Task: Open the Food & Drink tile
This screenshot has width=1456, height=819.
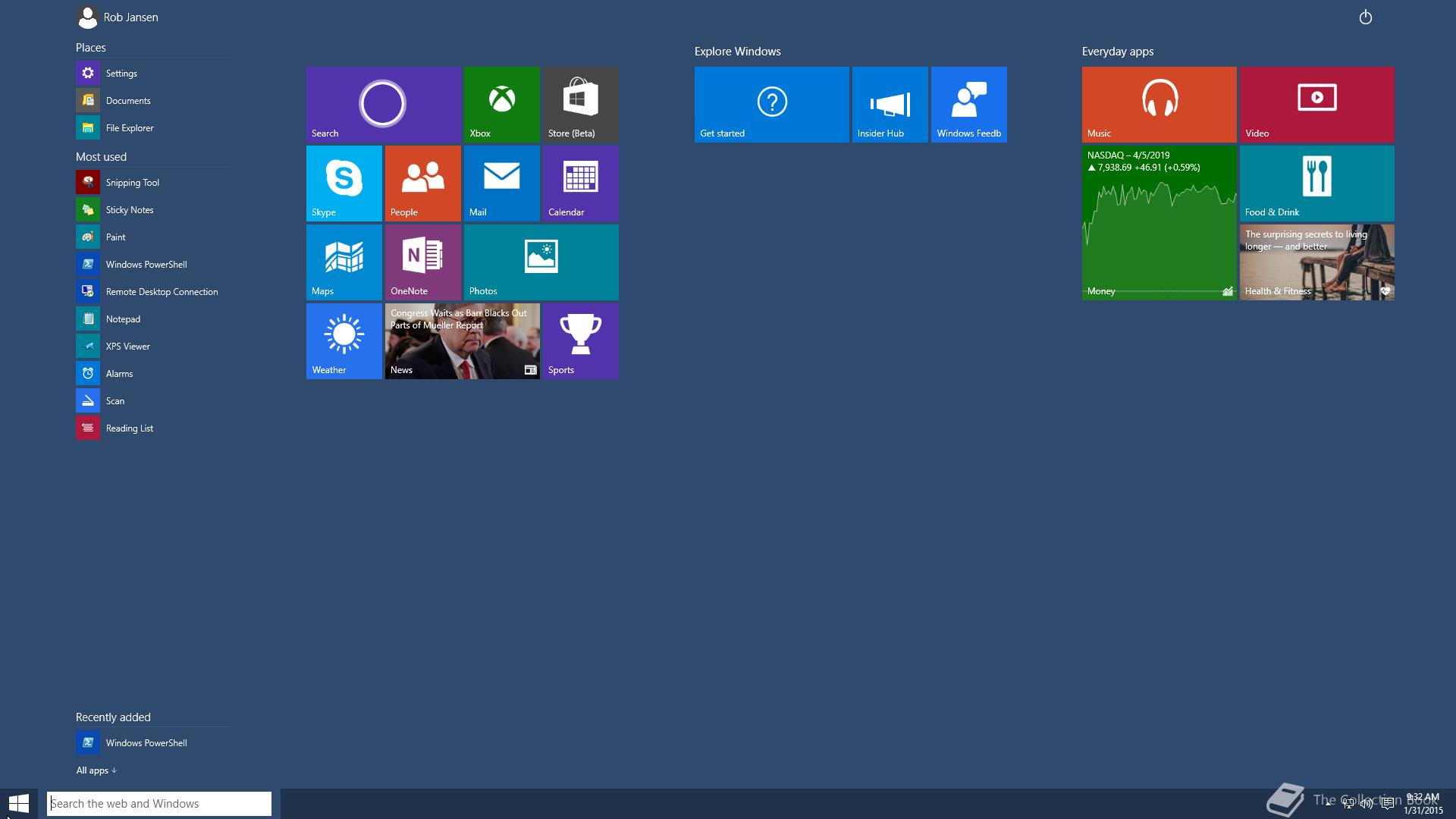Action: 1316,184
